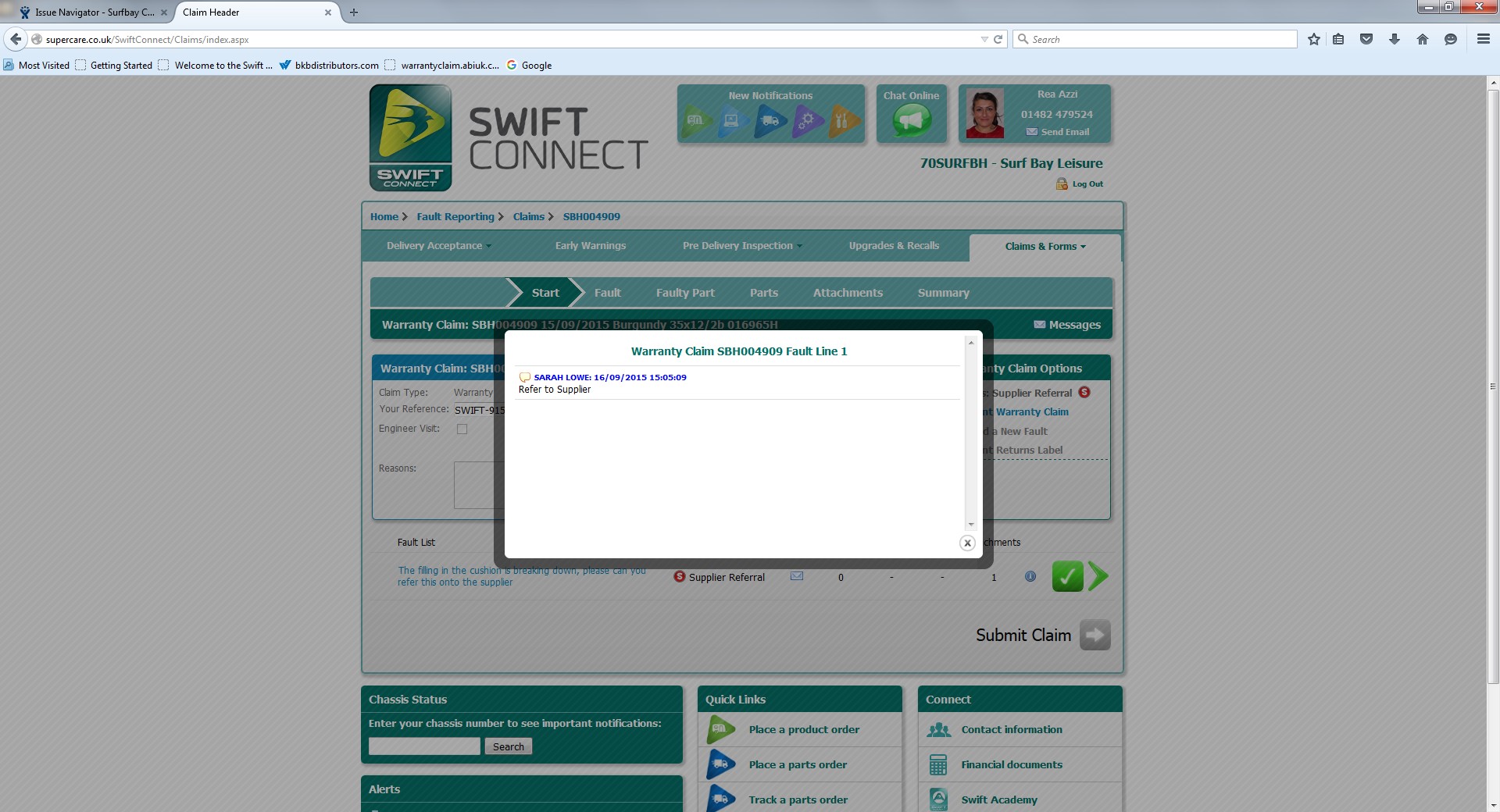Select the Parts step tab
The image size is (1500, 812).
point(764,293)
